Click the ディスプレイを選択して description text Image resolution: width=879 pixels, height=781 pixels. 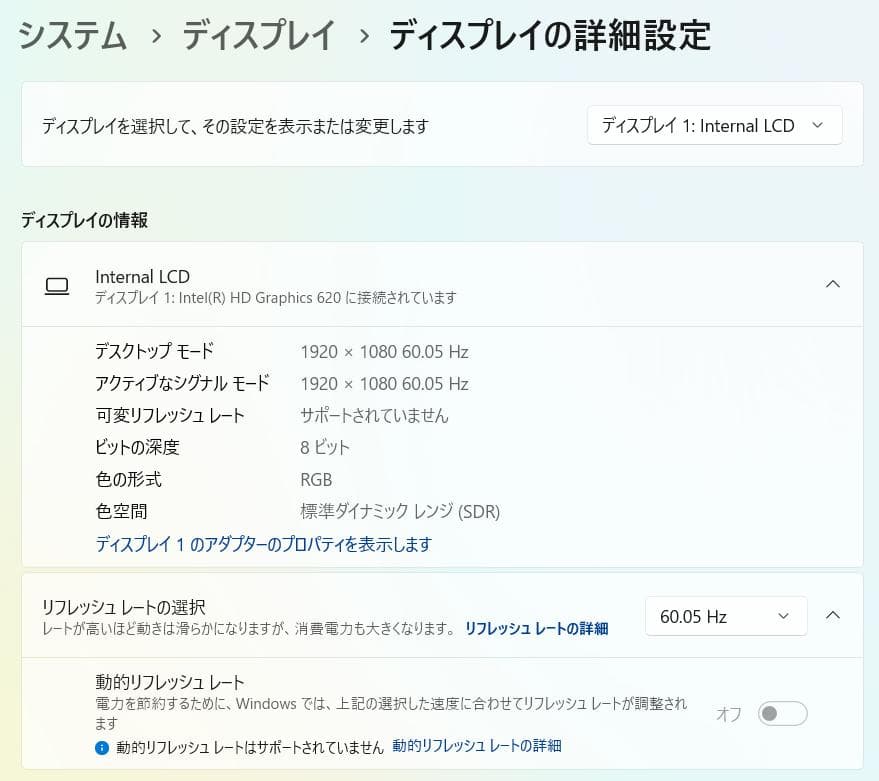[x=235, y=126]
